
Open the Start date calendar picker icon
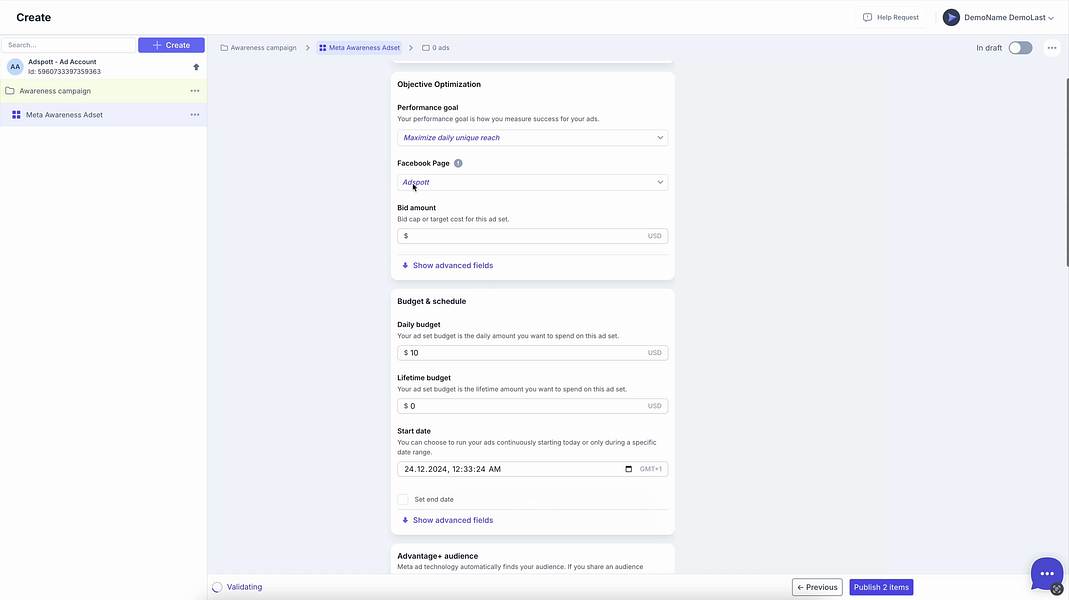click(x=629, y=469)
